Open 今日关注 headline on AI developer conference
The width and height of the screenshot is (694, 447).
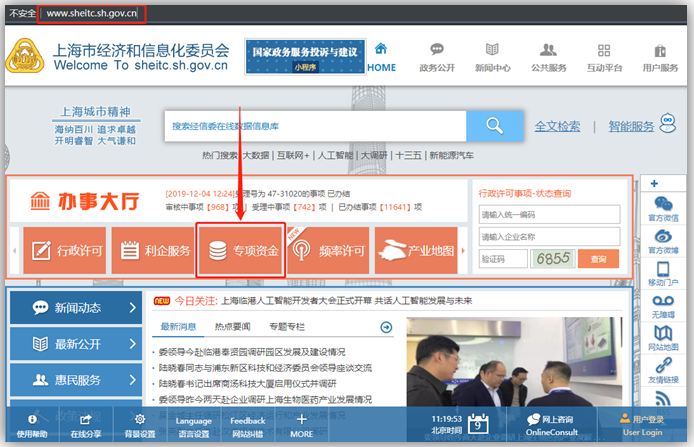[347, 301]
